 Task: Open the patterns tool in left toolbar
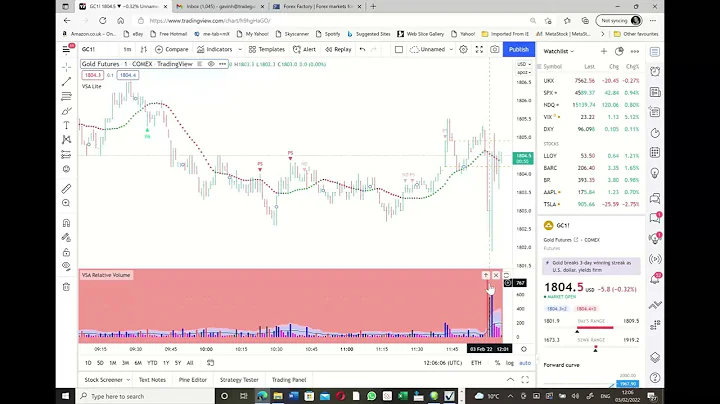[66, 140]
